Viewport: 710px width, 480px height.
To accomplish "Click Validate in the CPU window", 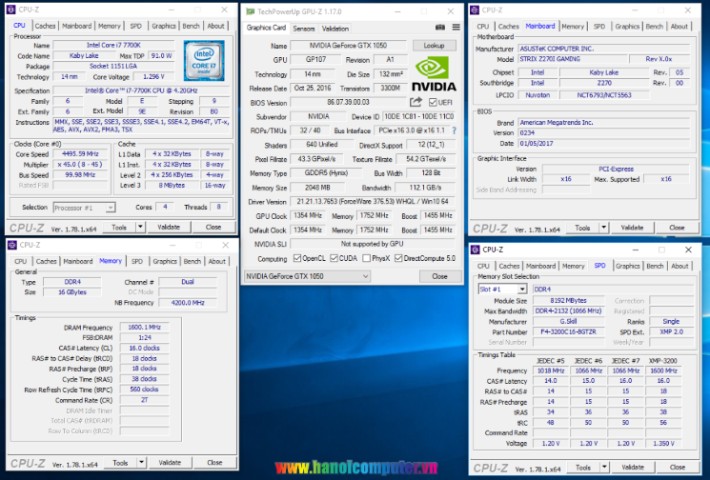I will (x=168, y=227).
